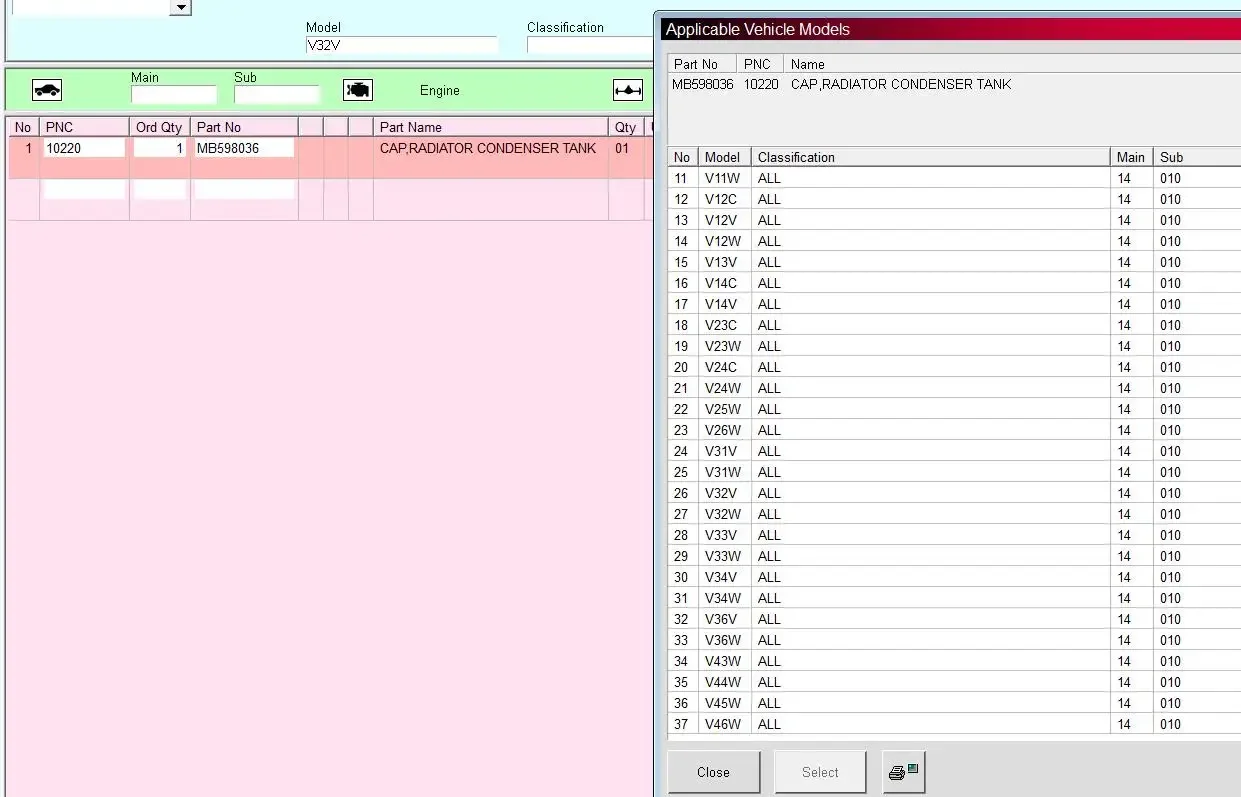The width and height of the screenshot is (1241, 797).
Task: Select the V26W model row
Action: pyautogui.click(x=954, y=430)
